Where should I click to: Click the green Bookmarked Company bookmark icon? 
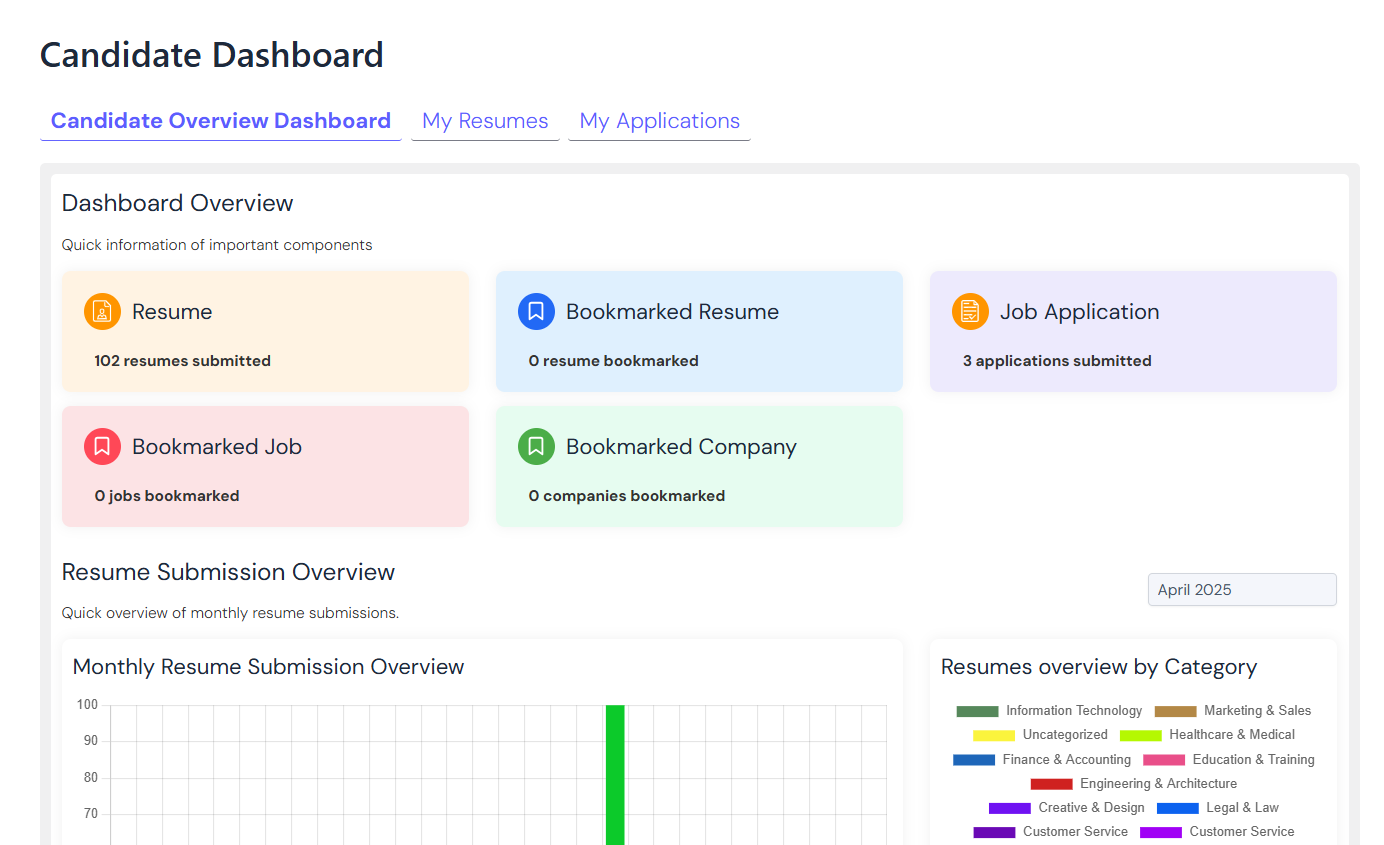tap(536, 447)
